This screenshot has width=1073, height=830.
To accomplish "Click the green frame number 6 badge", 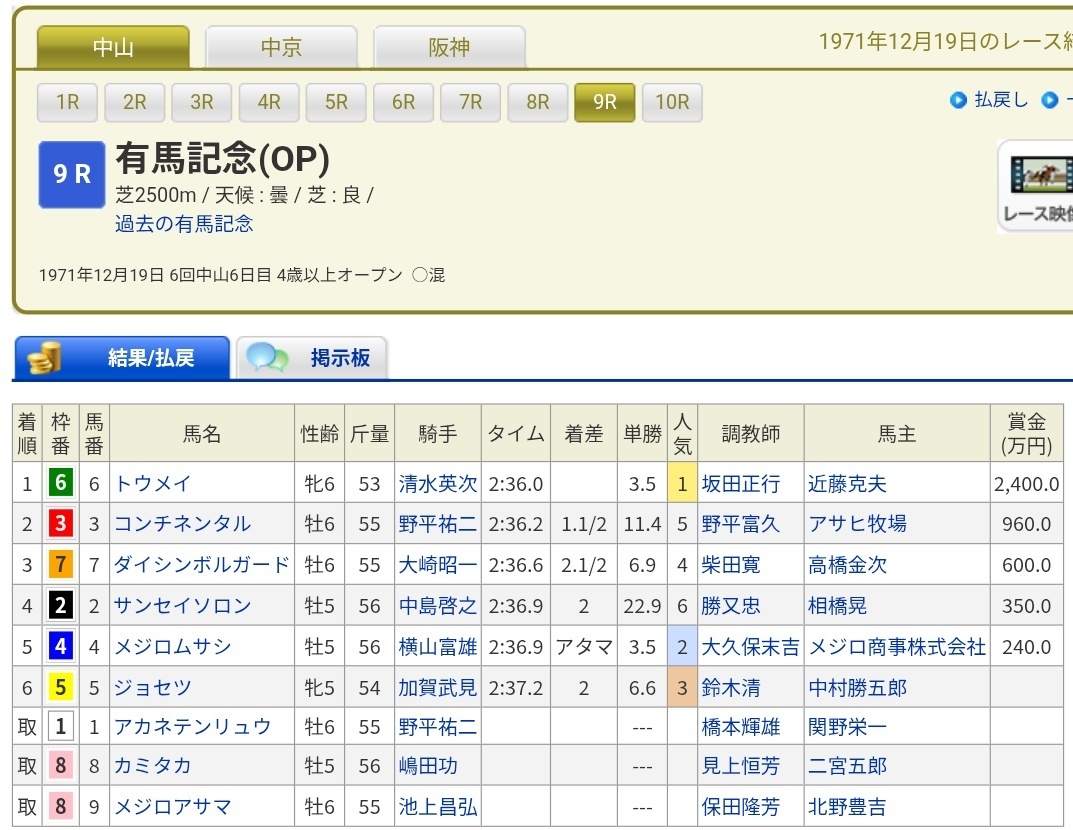I will click(x=60, y=483).
